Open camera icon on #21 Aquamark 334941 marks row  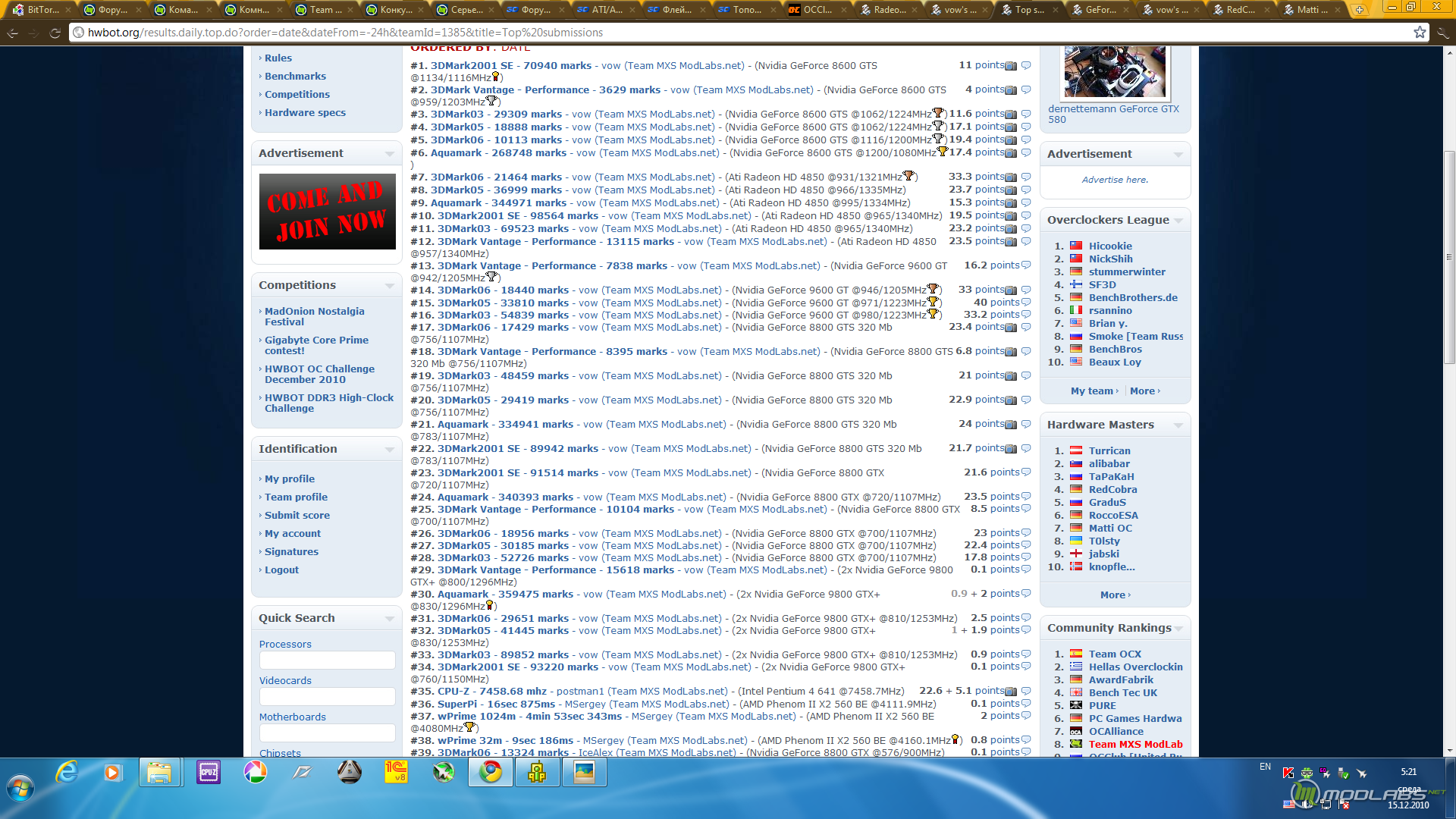click(x=1011, y=425)
